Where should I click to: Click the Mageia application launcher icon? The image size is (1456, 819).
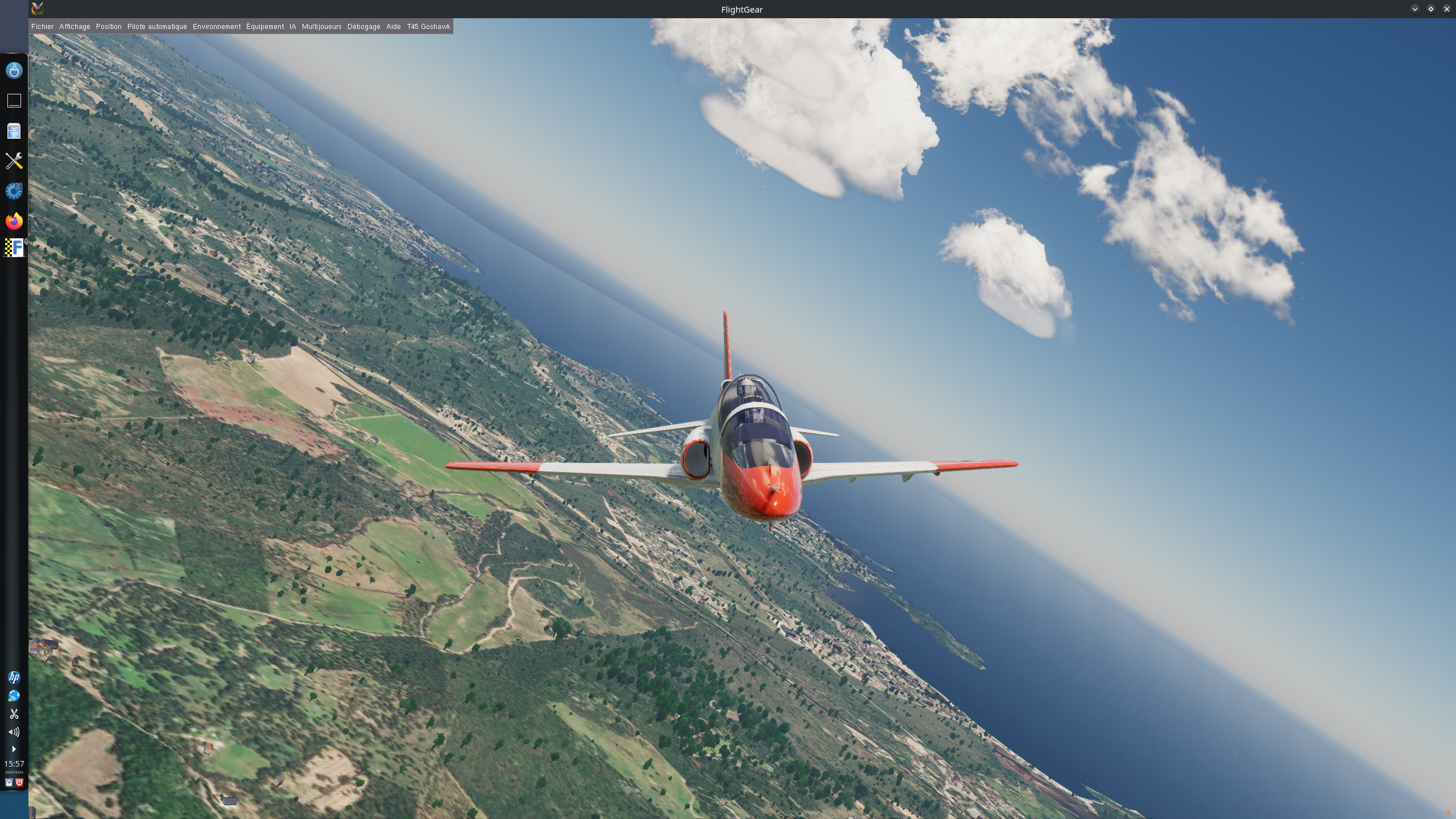(x=14, y=71)
